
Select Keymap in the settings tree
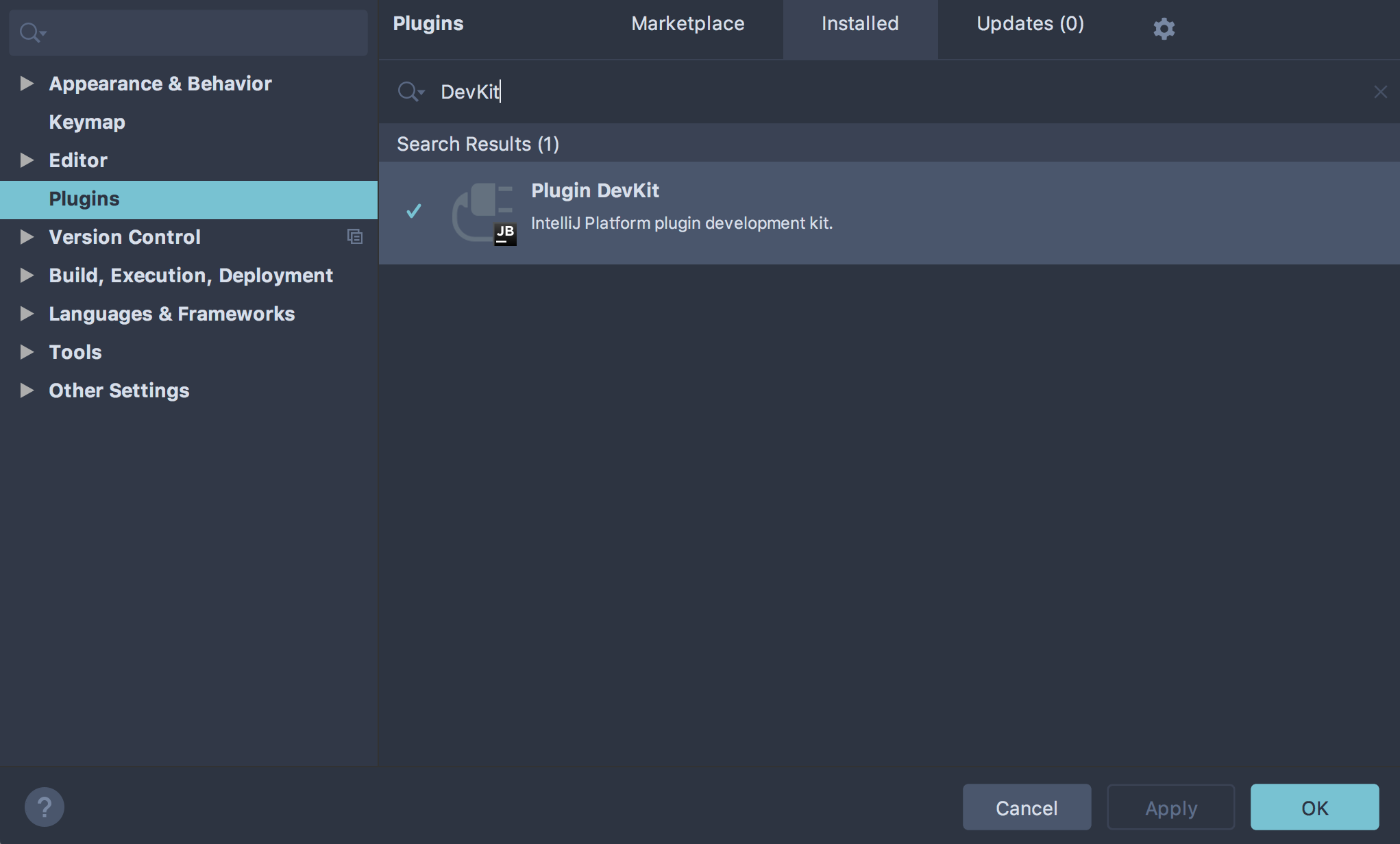click(x=87, y=122)
